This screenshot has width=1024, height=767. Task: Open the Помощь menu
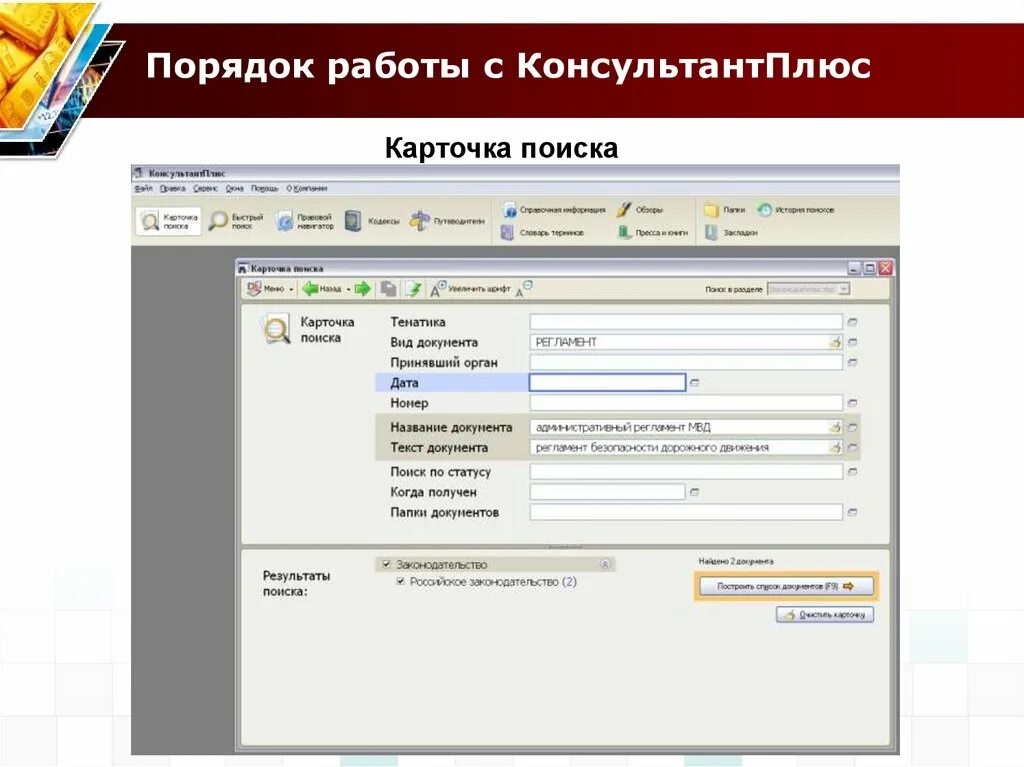click(264, 188)
